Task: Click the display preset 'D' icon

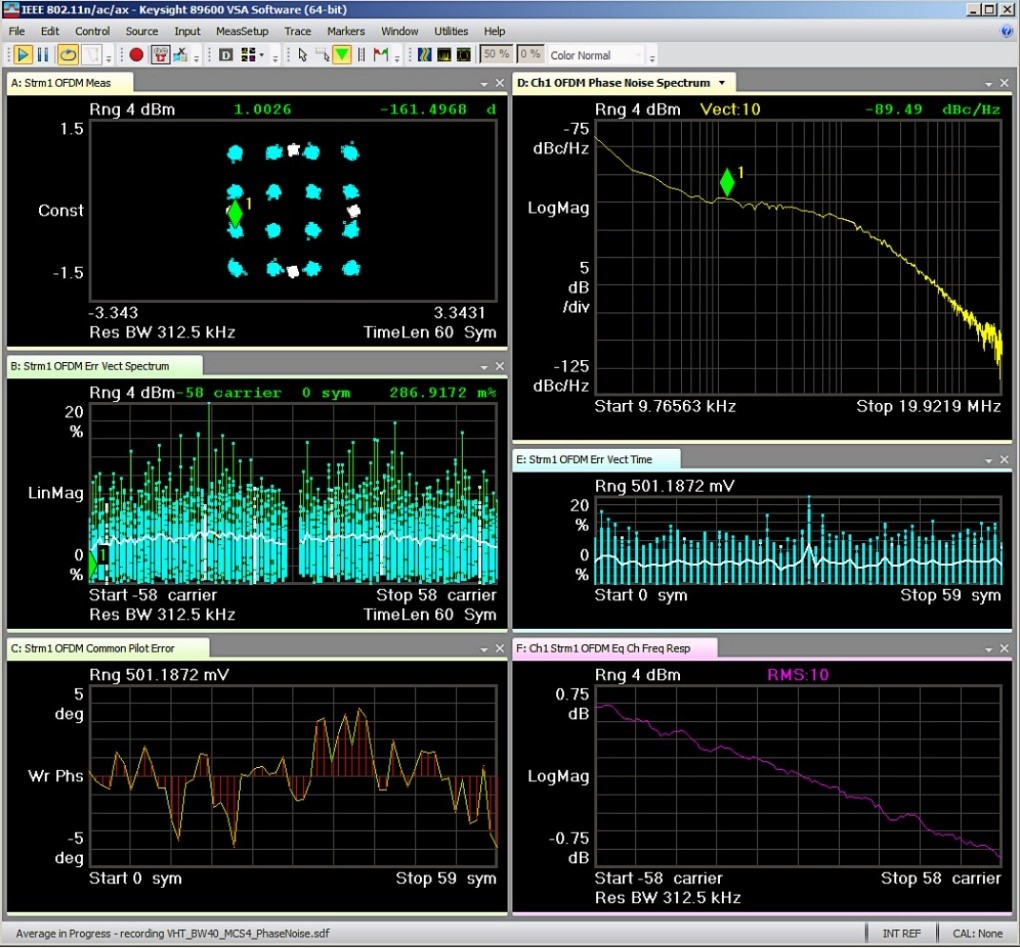Action: click(225, 54)
